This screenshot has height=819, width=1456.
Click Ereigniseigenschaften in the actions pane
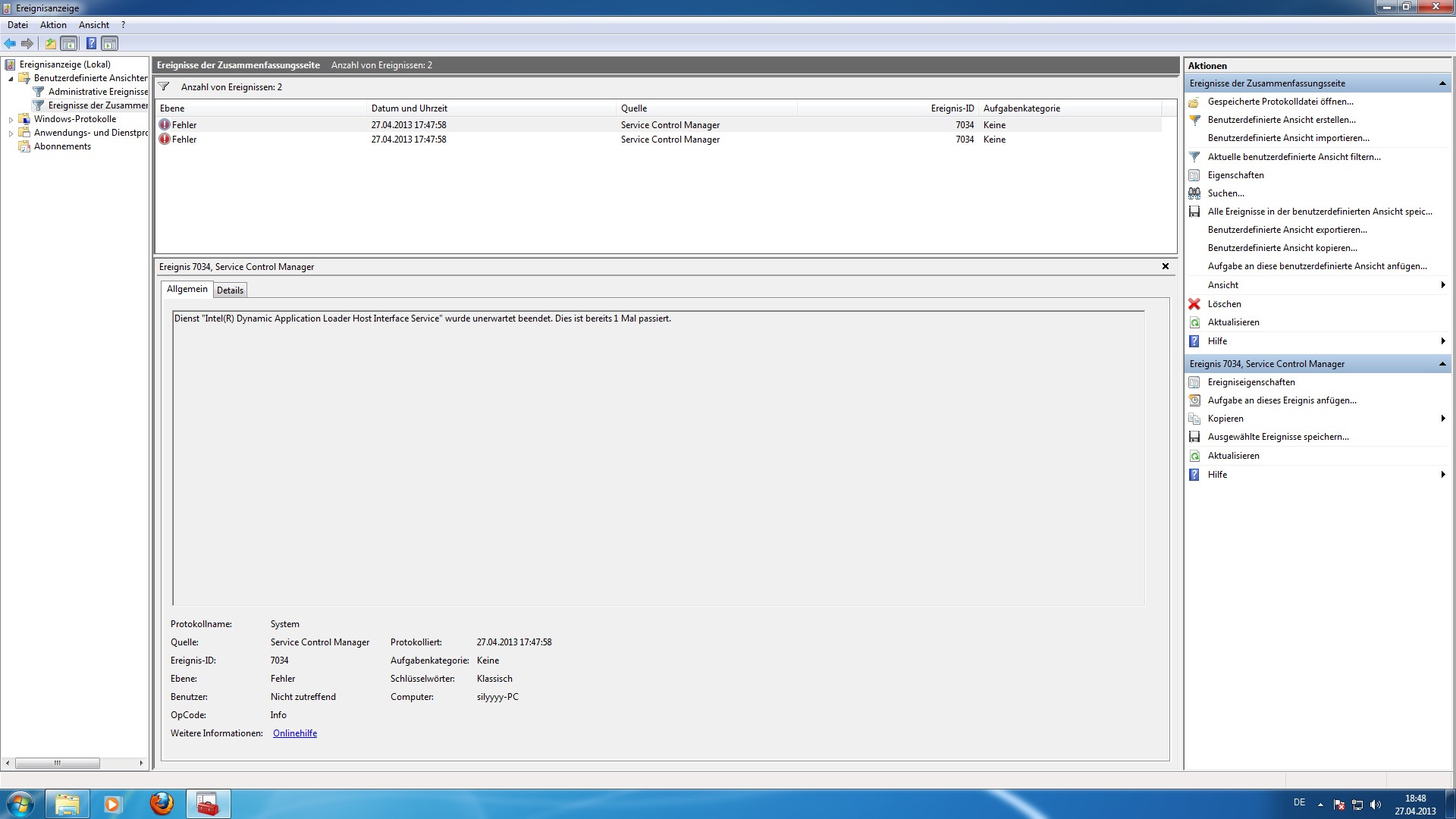pyautogui.click(x=1251, y=382)
